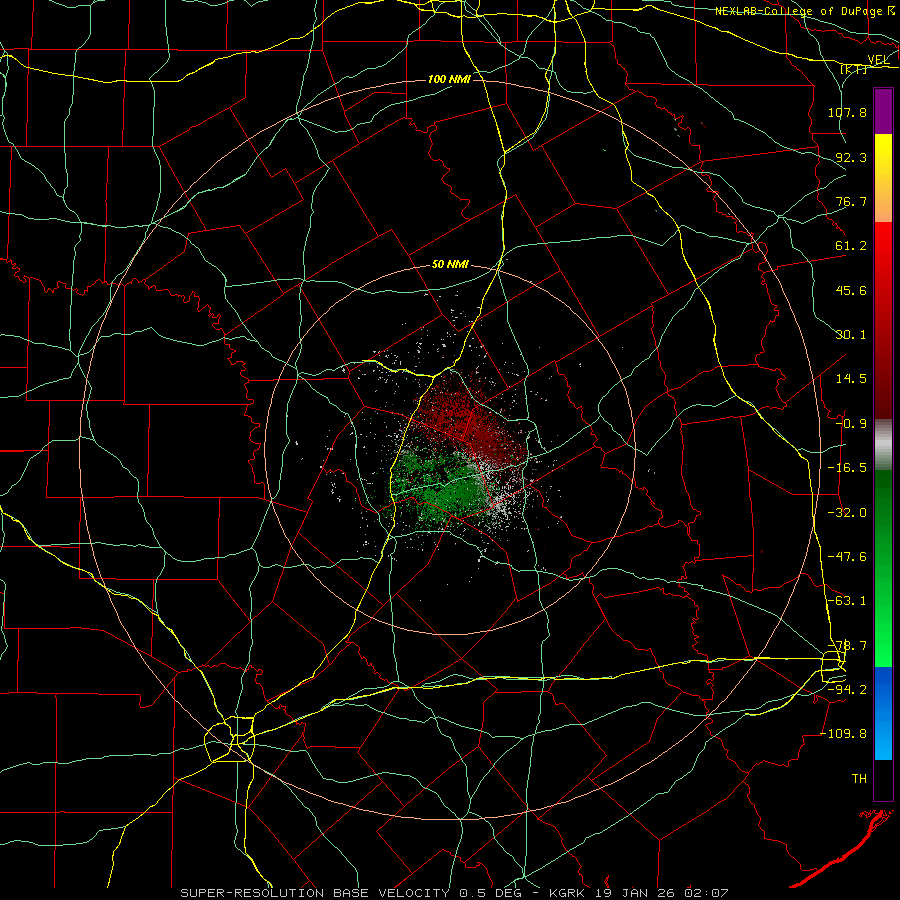Pick the yellow-orange segment of the color bar

tap(883, 178)
